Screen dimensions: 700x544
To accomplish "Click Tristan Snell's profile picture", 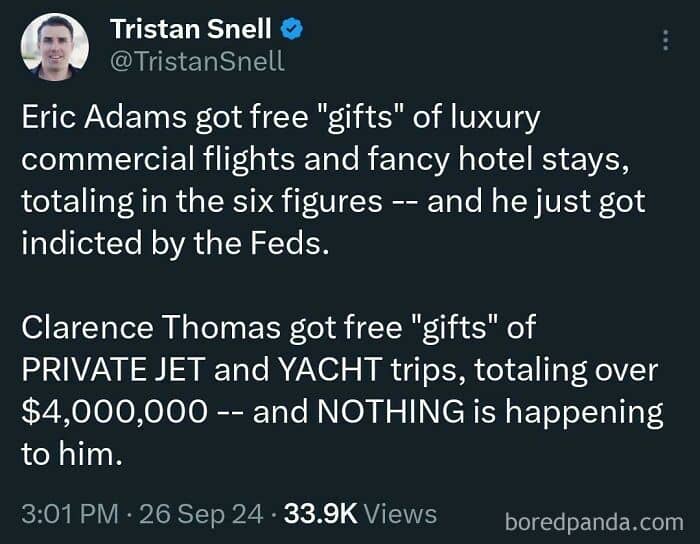I will (x=54, y=46).
